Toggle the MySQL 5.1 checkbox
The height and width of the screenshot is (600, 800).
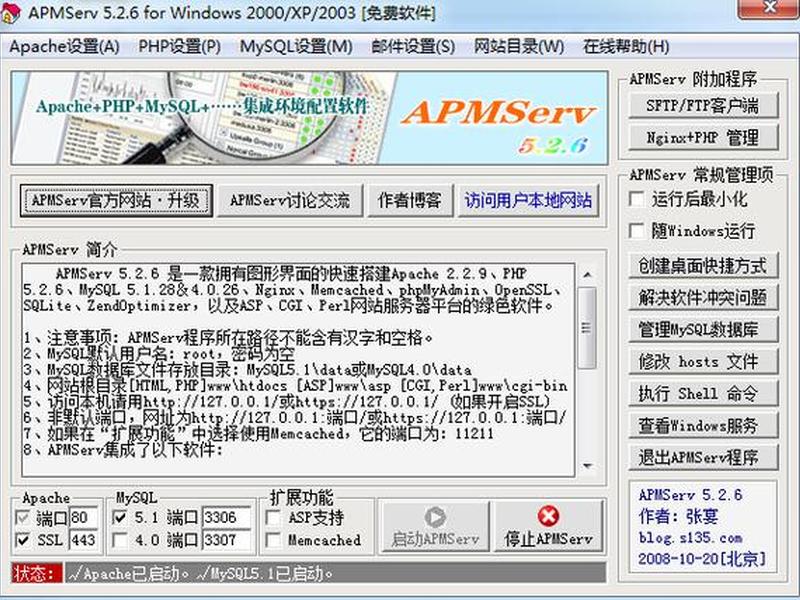pos(119,518)
